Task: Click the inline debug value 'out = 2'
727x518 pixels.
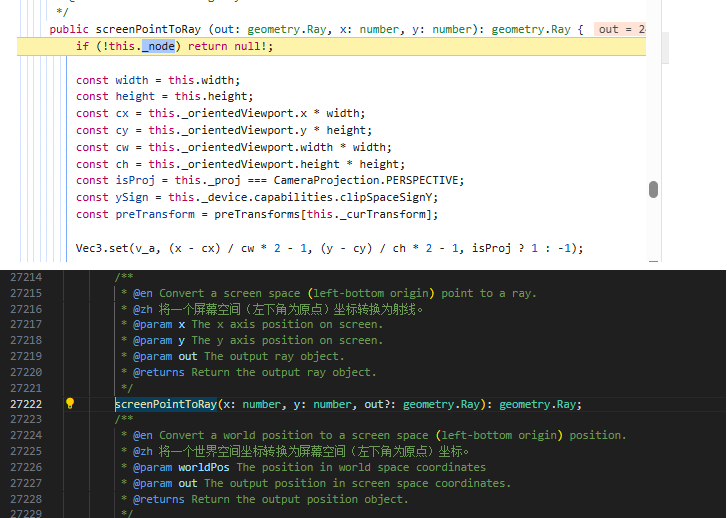Action: click(x=620, y=29)
